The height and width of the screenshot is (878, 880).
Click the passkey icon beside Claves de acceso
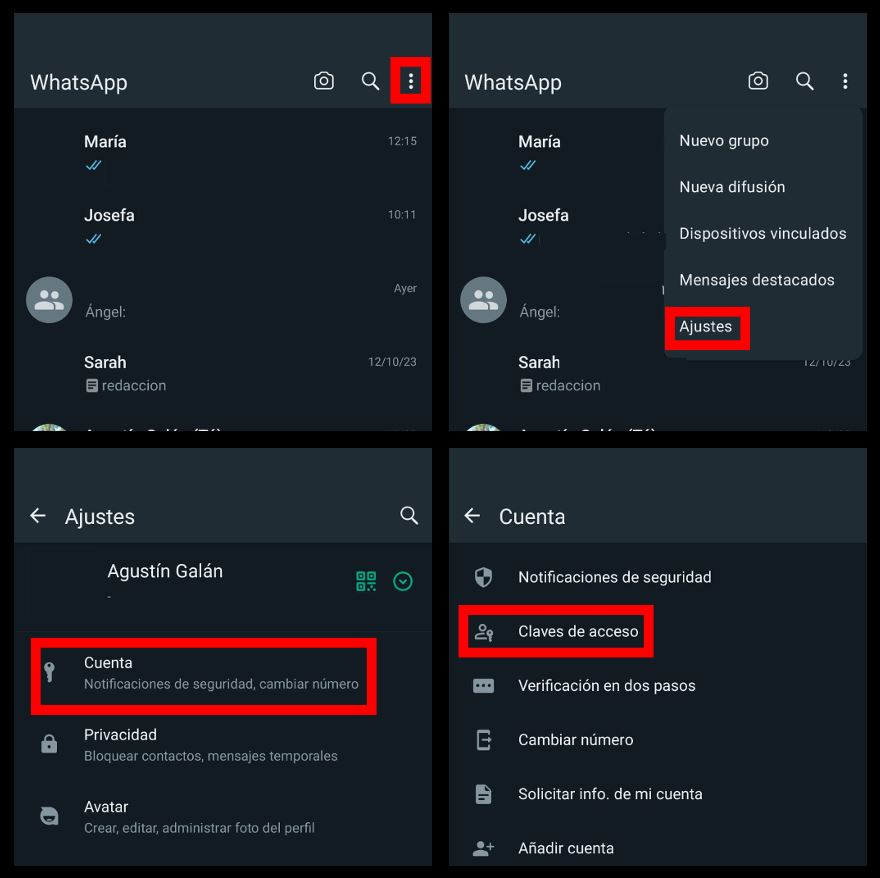point(484,632)
